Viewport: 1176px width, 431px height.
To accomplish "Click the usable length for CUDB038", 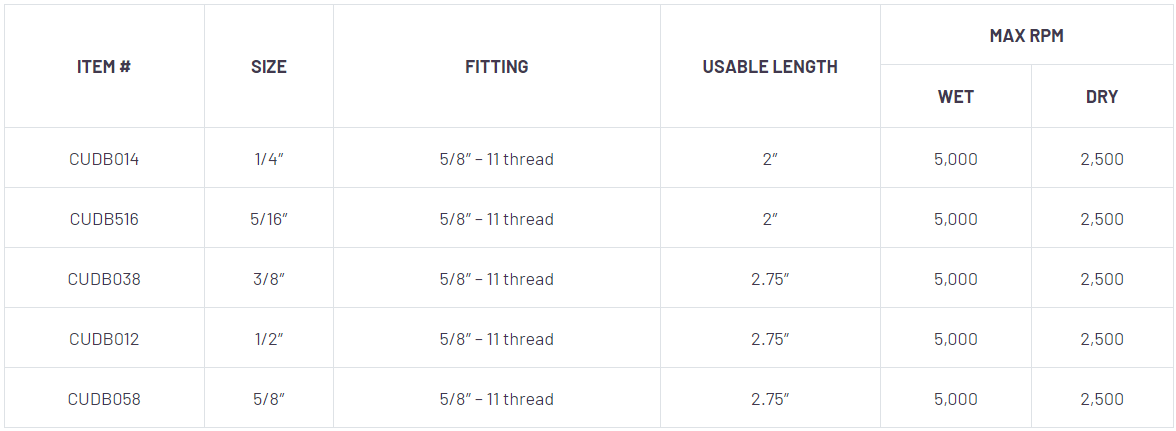I will coord(770,279).
